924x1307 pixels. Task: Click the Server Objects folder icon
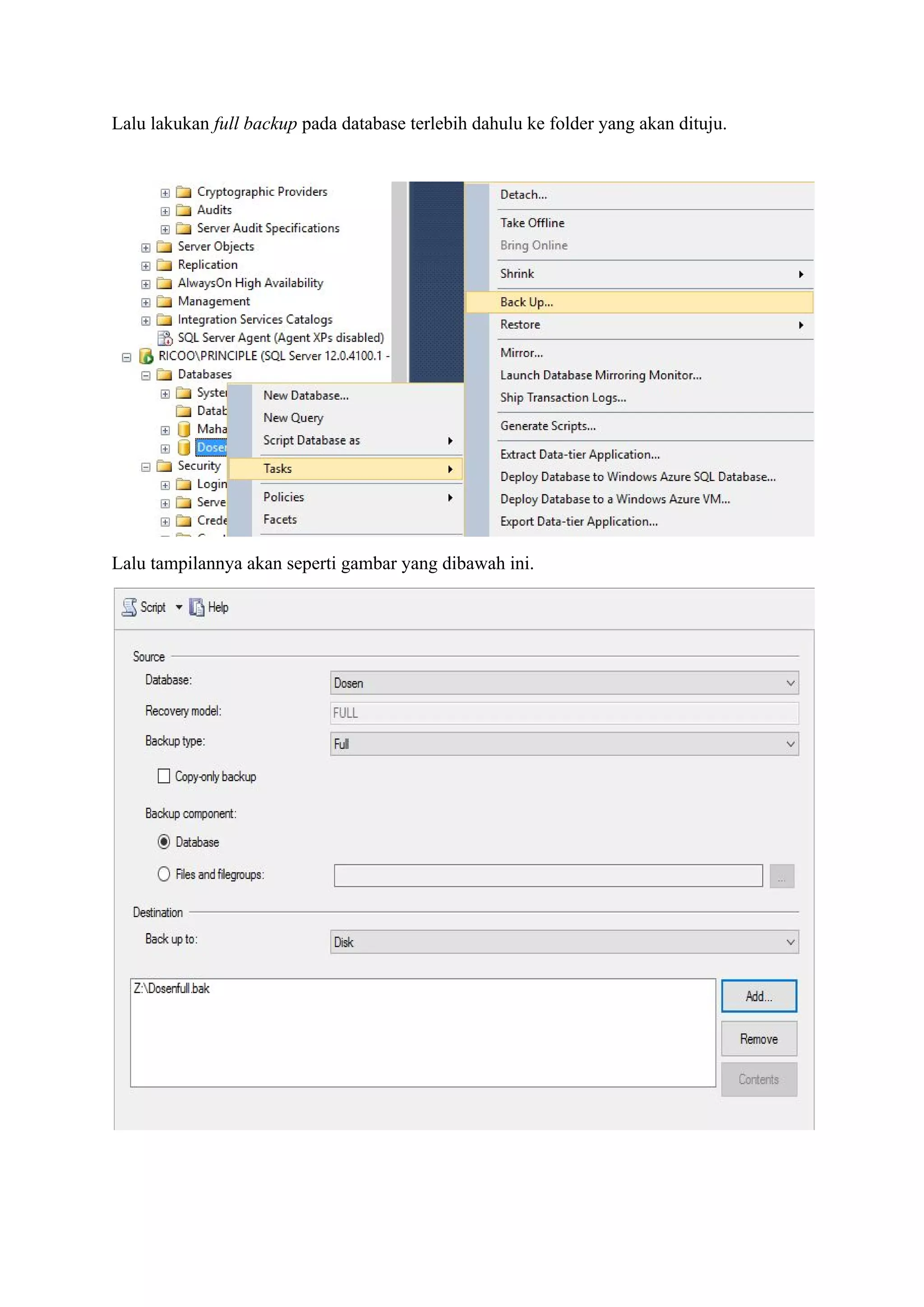164,246
